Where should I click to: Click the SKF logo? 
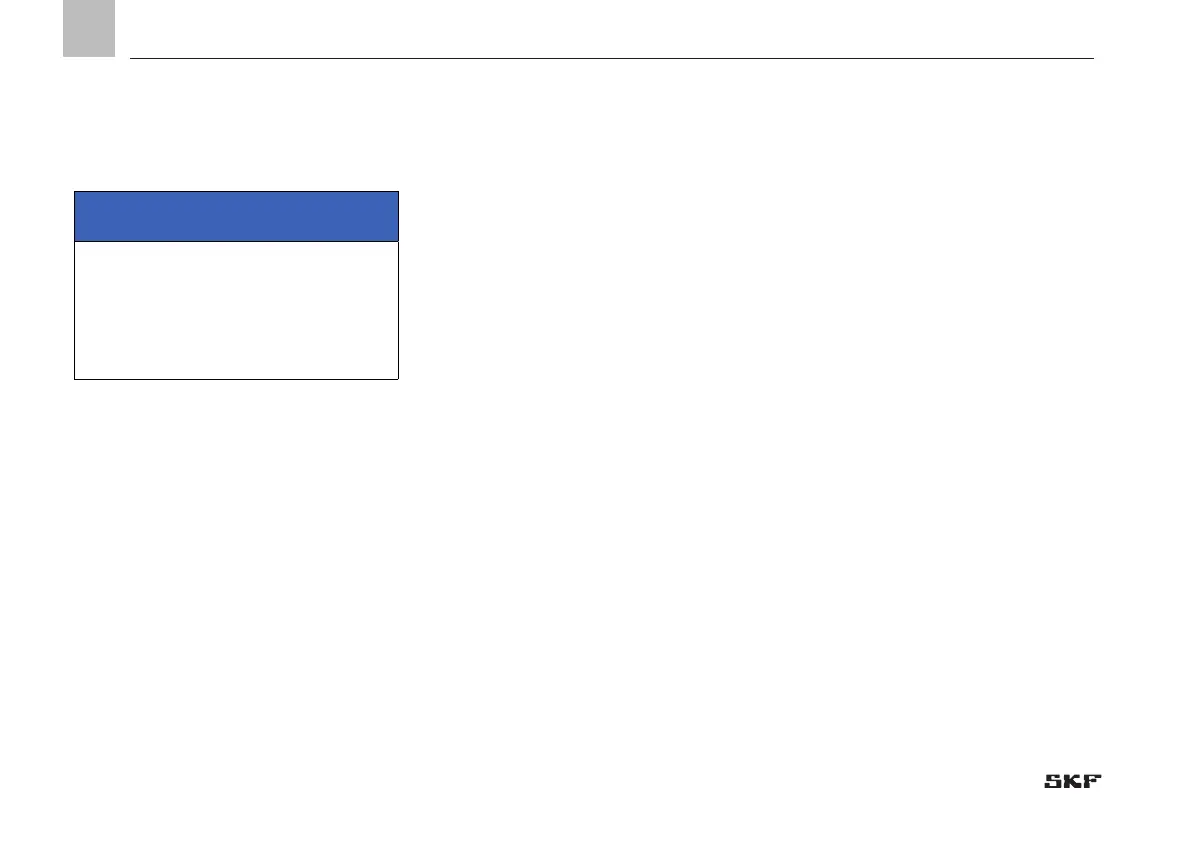click(x=1072, y=781)
